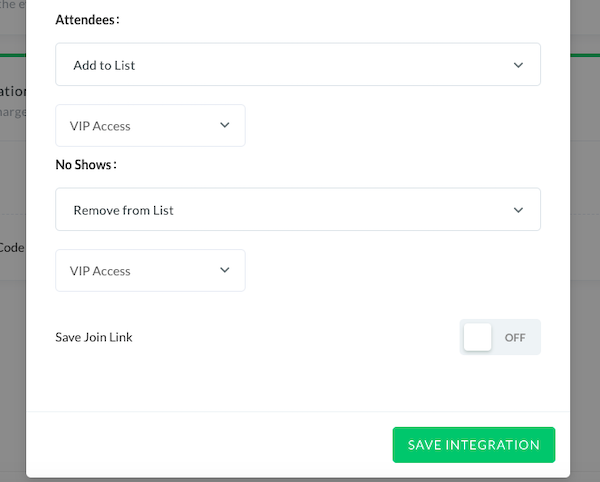The width and height of the screenshot is (600, 482).
Task: Click the chevron arrow on Add to List
Action: point(518,64)
